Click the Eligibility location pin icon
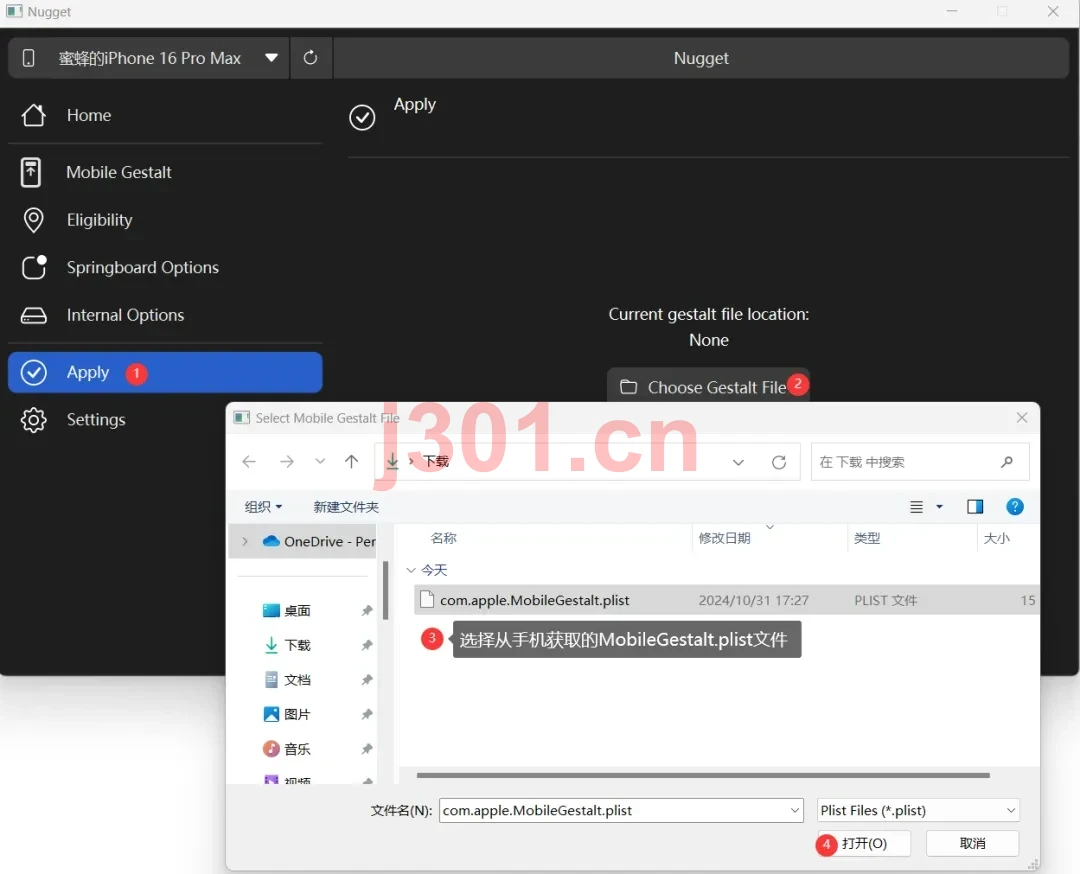 tap(33, 220)
